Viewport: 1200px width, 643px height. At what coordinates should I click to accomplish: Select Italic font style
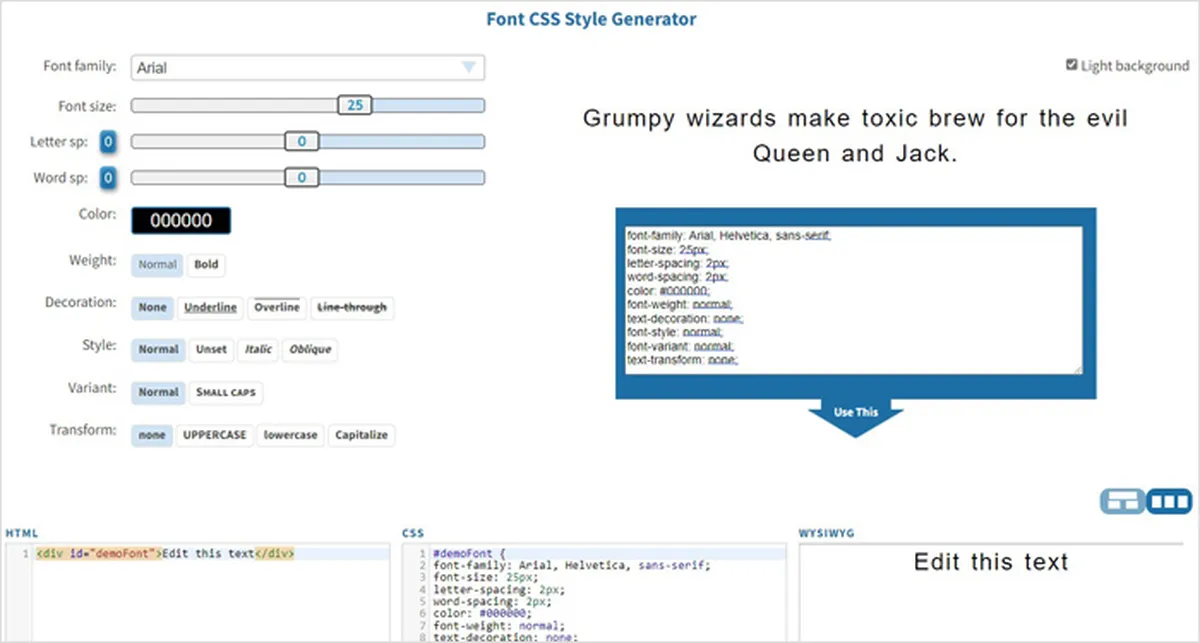coord(259,349)
